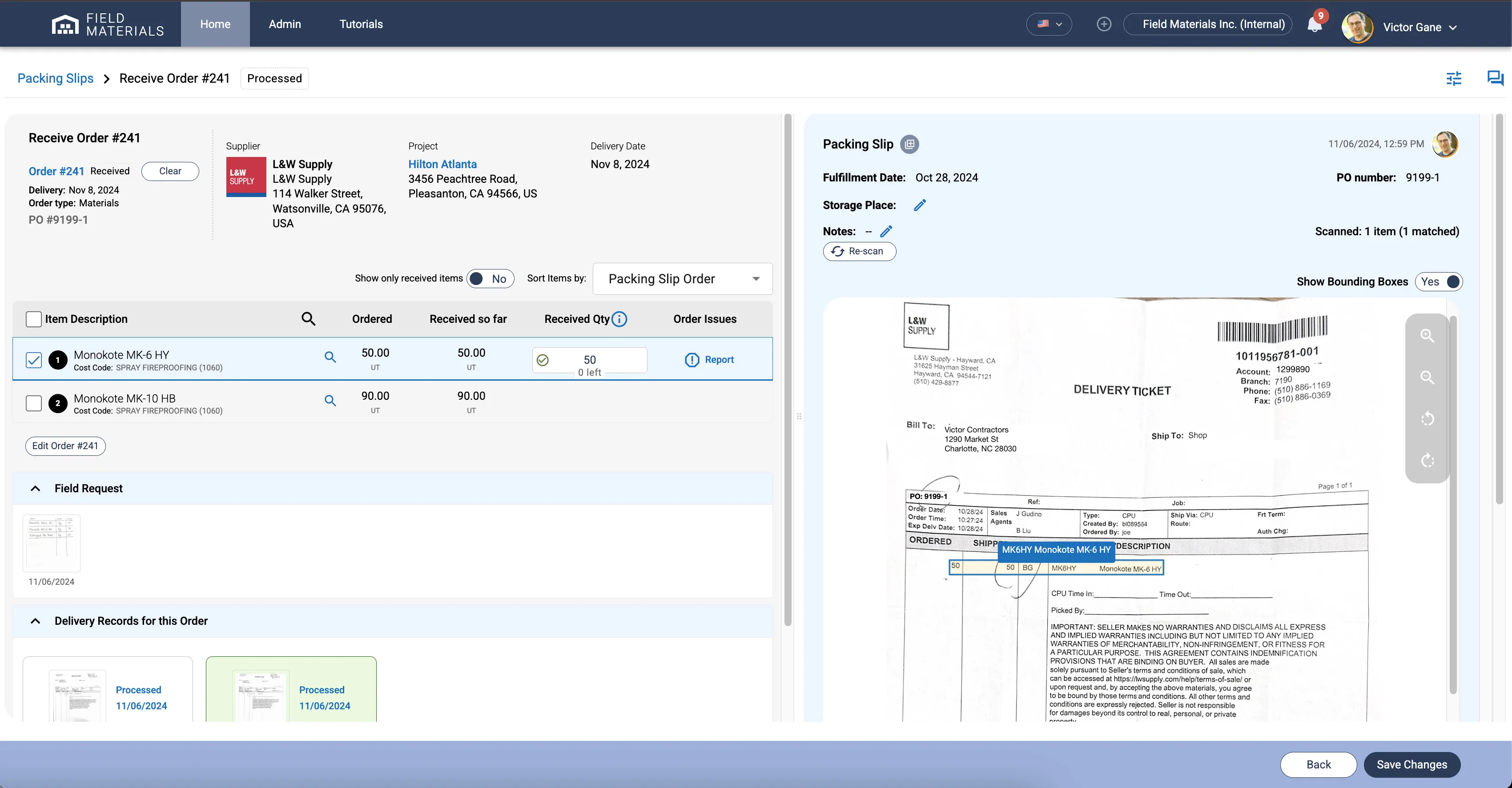
Task: Open the Admin menu tab
Action: 285,24
